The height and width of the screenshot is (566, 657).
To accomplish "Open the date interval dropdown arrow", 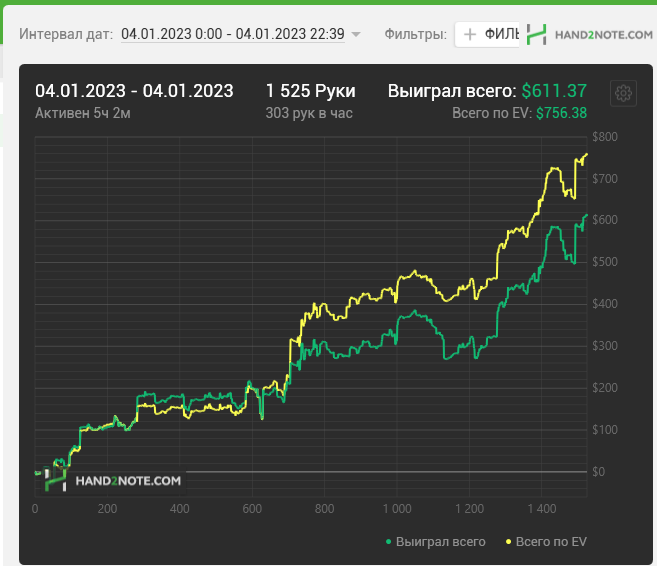I will click(356, 34).
